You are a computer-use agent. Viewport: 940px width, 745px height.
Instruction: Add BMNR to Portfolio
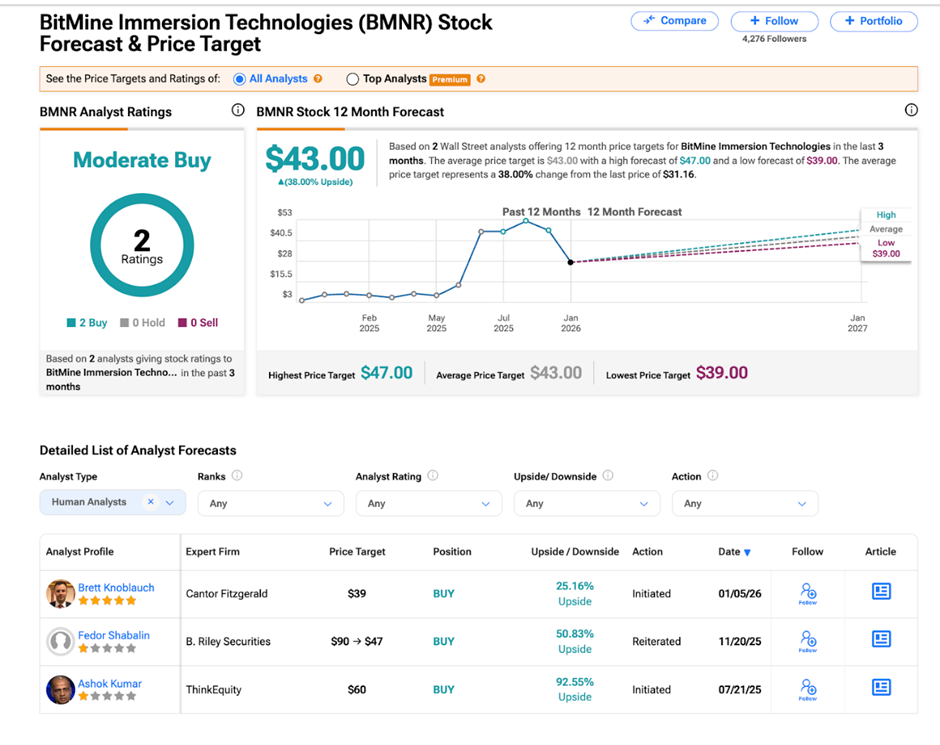tap(873, 21)
